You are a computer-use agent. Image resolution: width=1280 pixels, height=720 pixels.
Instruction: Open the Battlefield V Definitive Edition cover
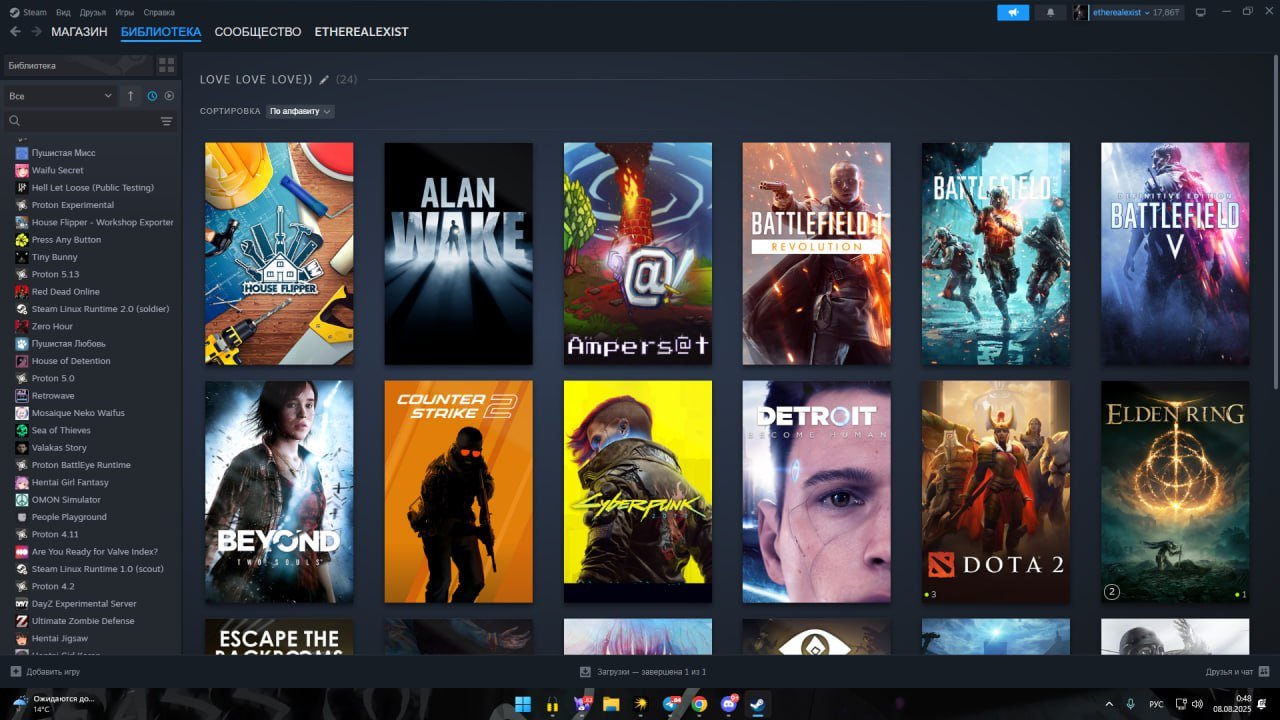coord(1175,253)
